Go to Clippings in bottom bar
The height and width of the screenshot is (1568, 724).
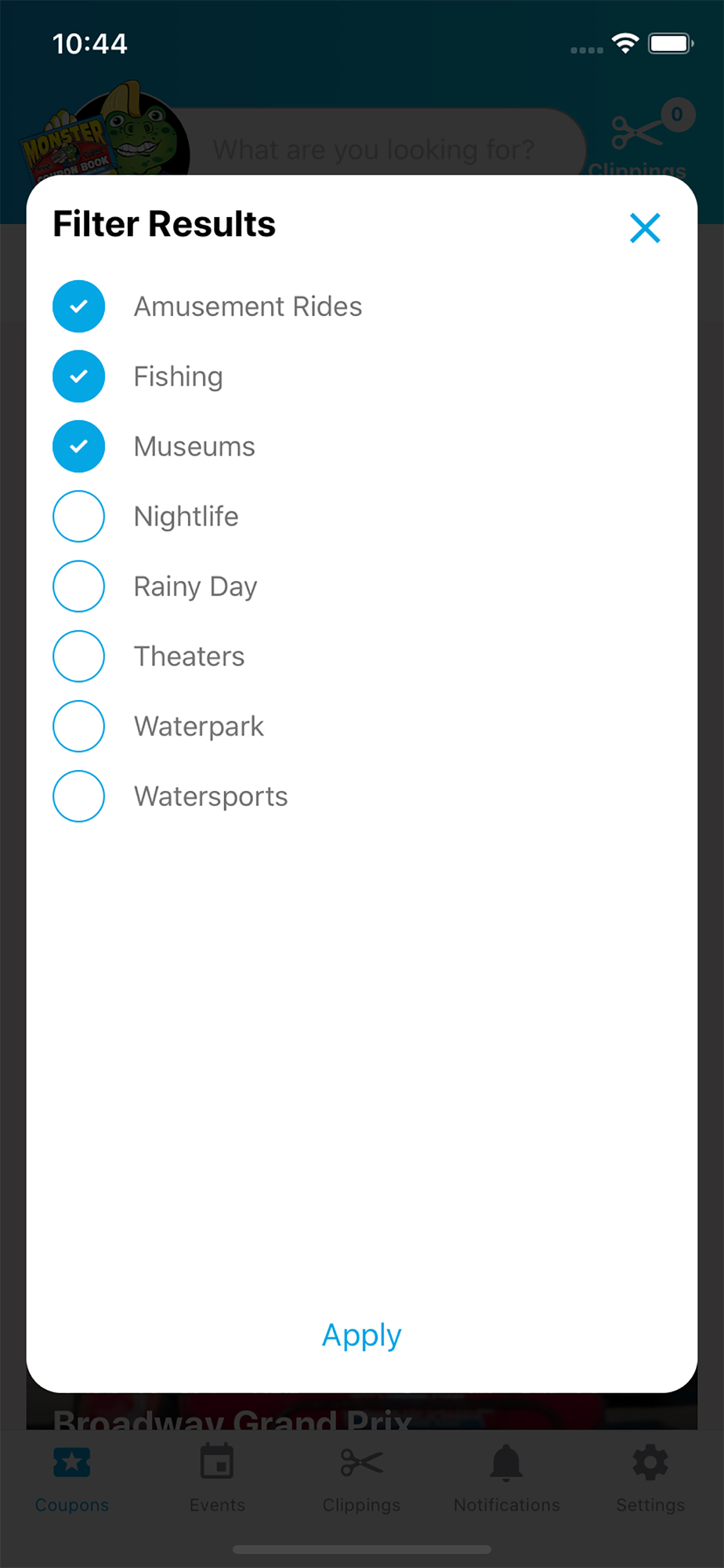click(361, 1477)
